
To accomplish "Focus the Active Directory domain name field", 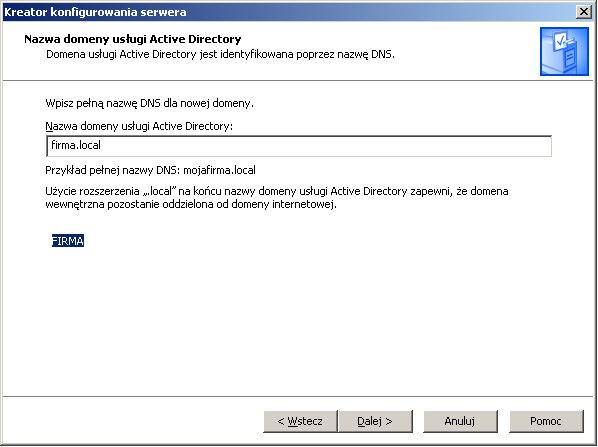I will (x=299, y=146).
